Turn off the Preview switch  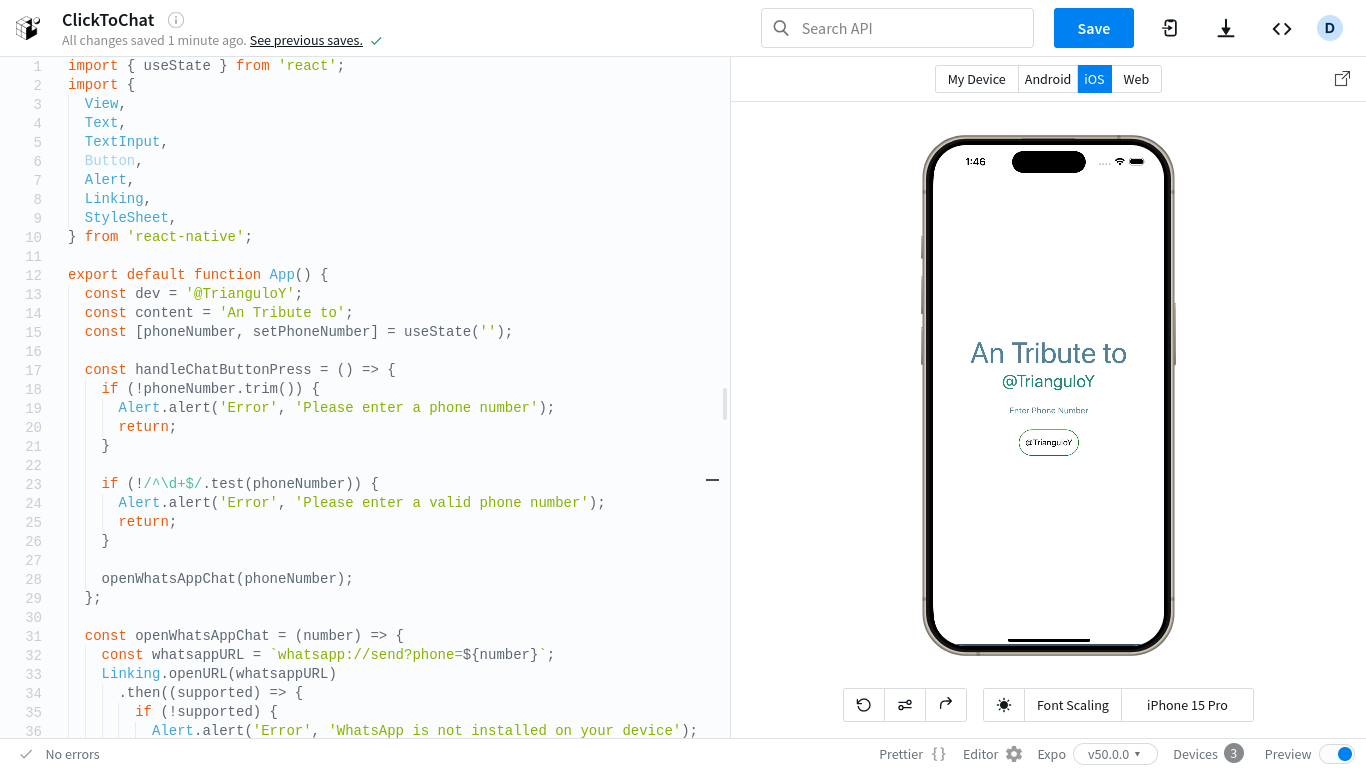1337,754
